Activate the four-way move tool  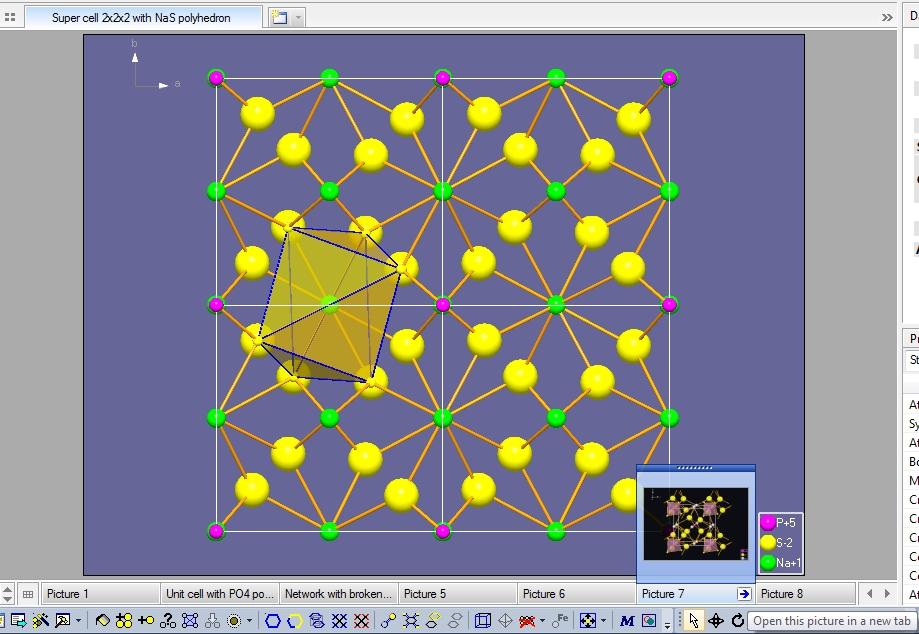pyautogui.click(x=716, y=621)
